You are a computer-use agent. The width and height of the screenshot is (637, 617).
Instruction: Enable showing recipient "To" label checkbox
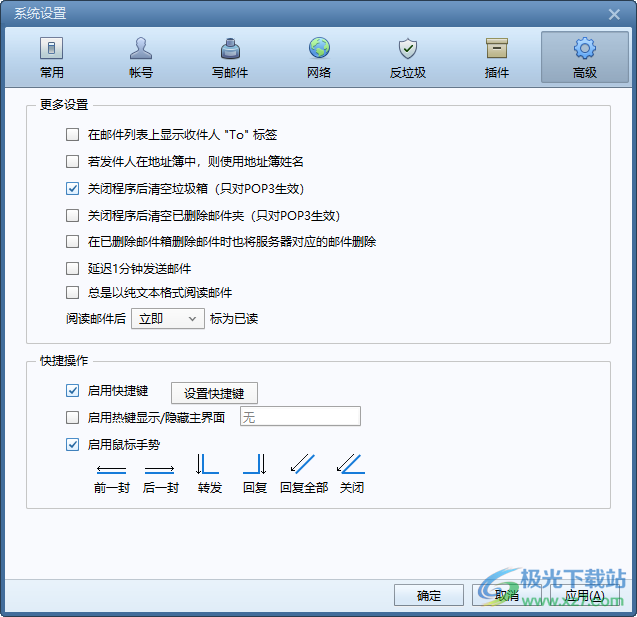coord(72,134)
